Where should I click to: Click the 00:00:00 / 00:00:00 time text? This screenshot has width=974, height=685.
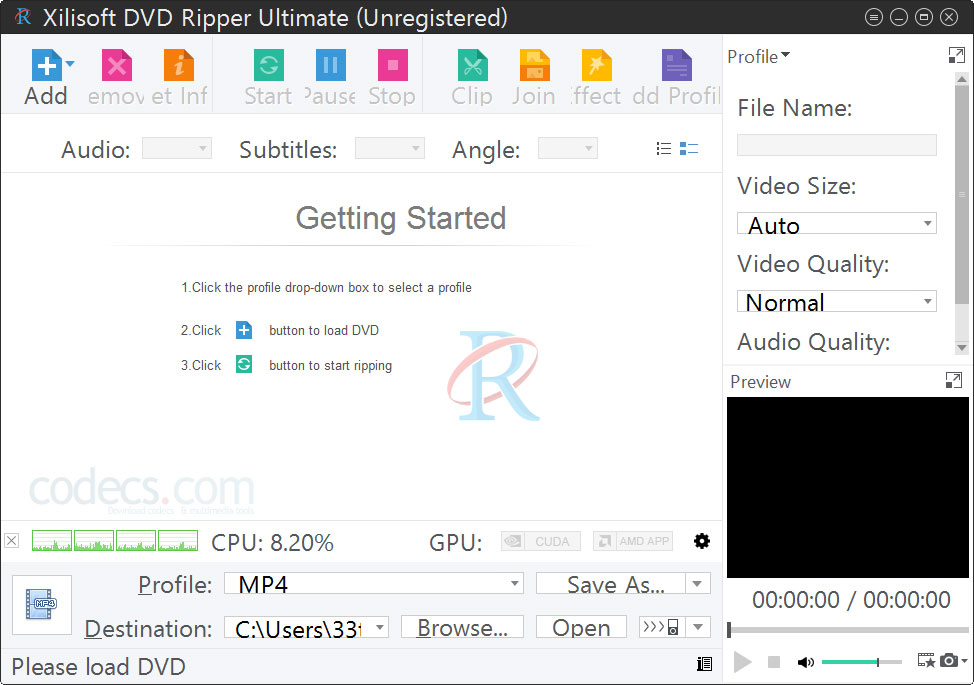point(851,599)
